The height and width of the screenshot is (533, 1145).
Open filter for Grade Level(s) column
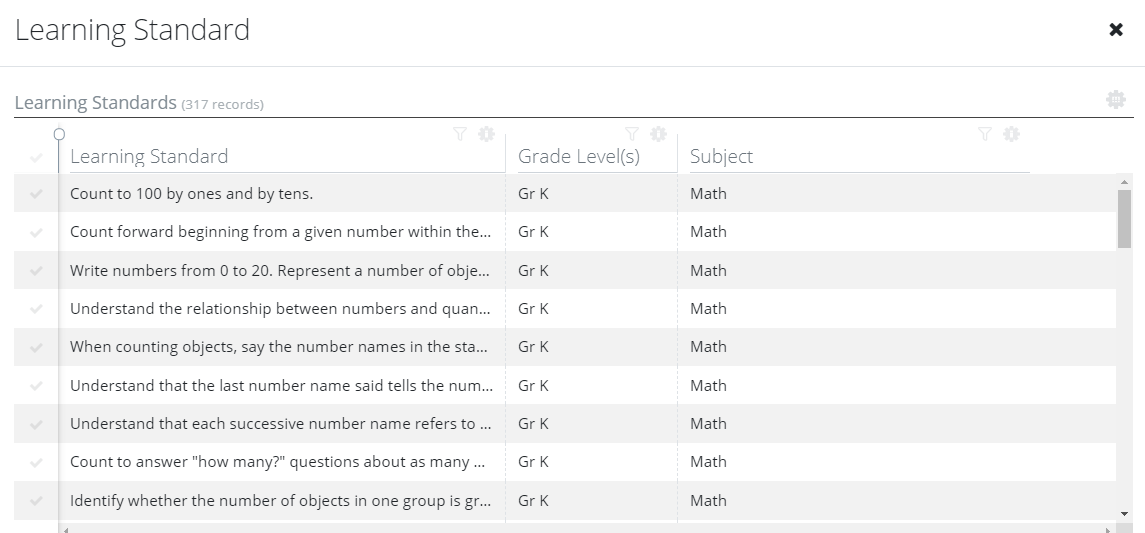tap(632, 134)
